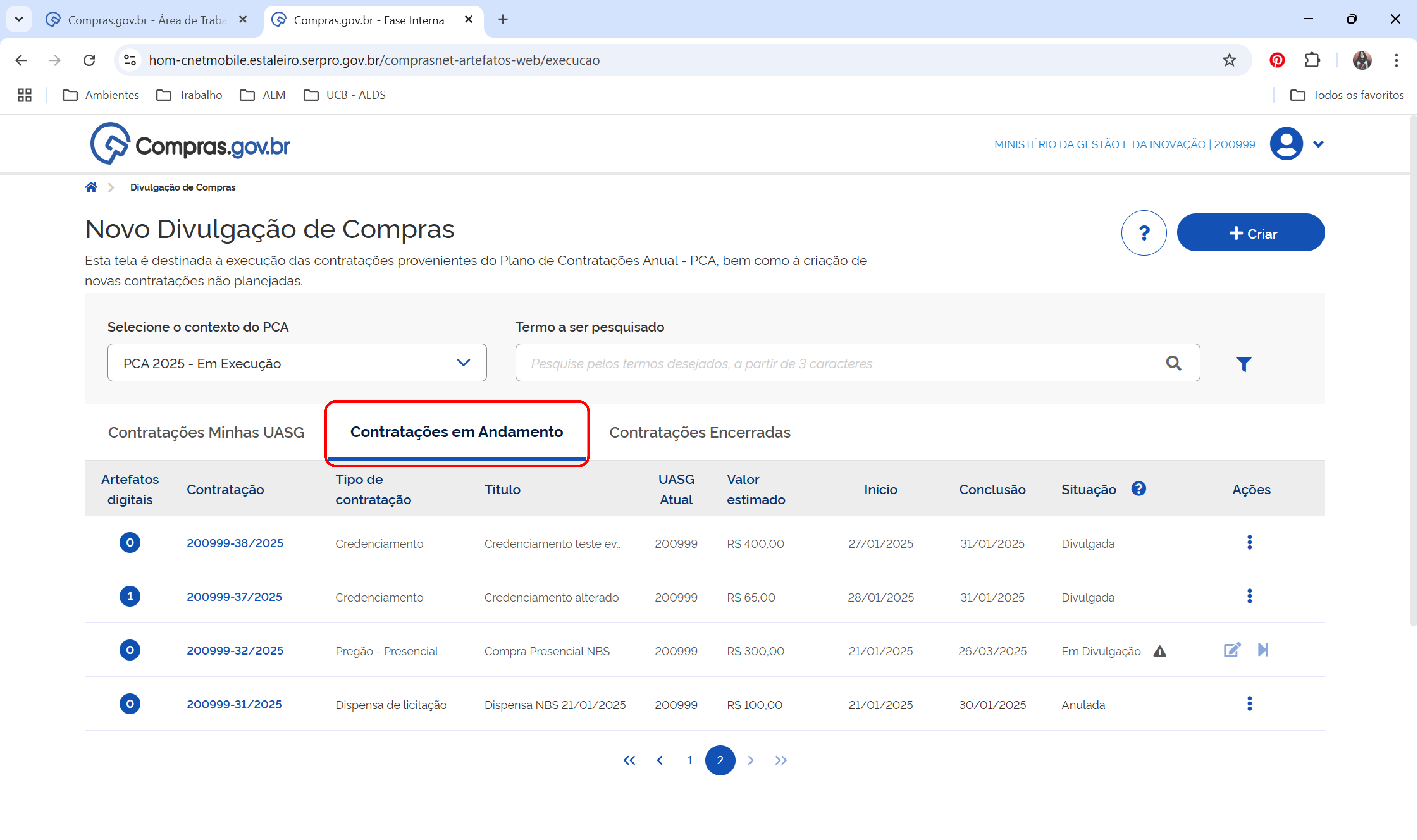1417x840 pixels.
Task: Reload the page
Action: pos(89,60)
